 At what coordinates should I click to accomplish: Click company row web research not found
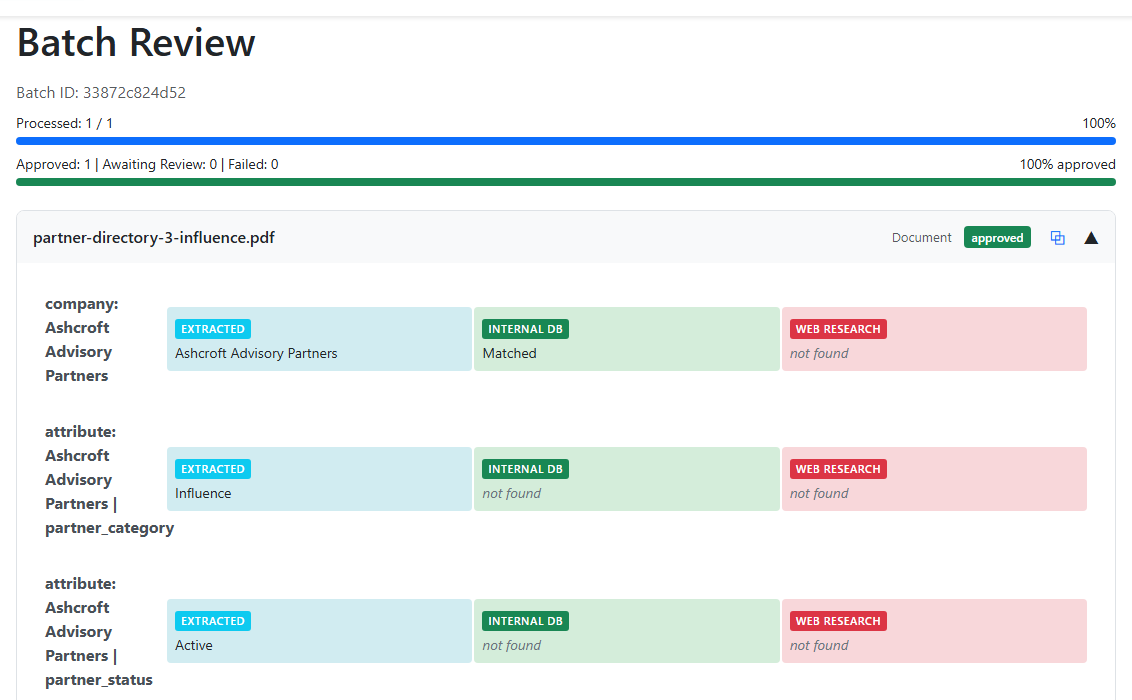[x=819, y=354]
